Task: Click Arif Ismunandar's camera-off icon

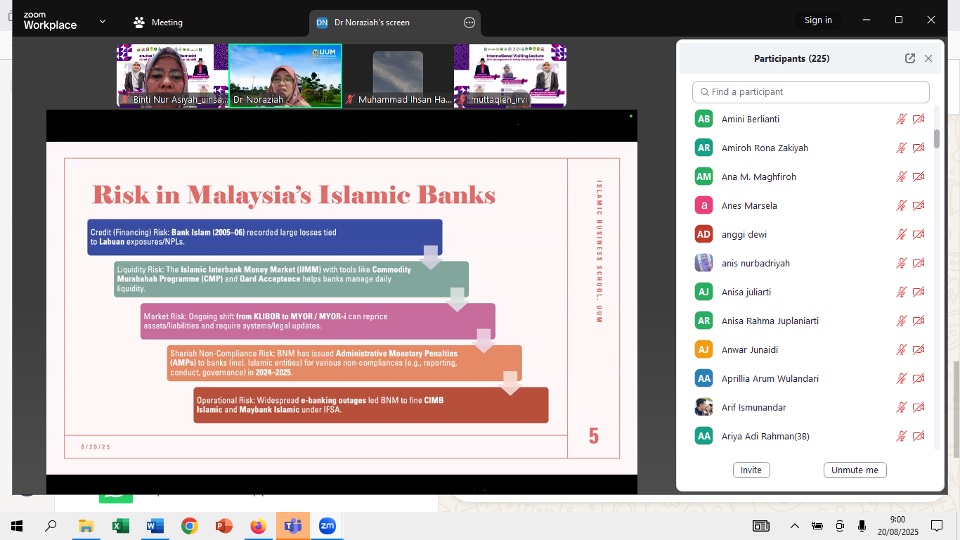Action: click(x=918, y=407)
